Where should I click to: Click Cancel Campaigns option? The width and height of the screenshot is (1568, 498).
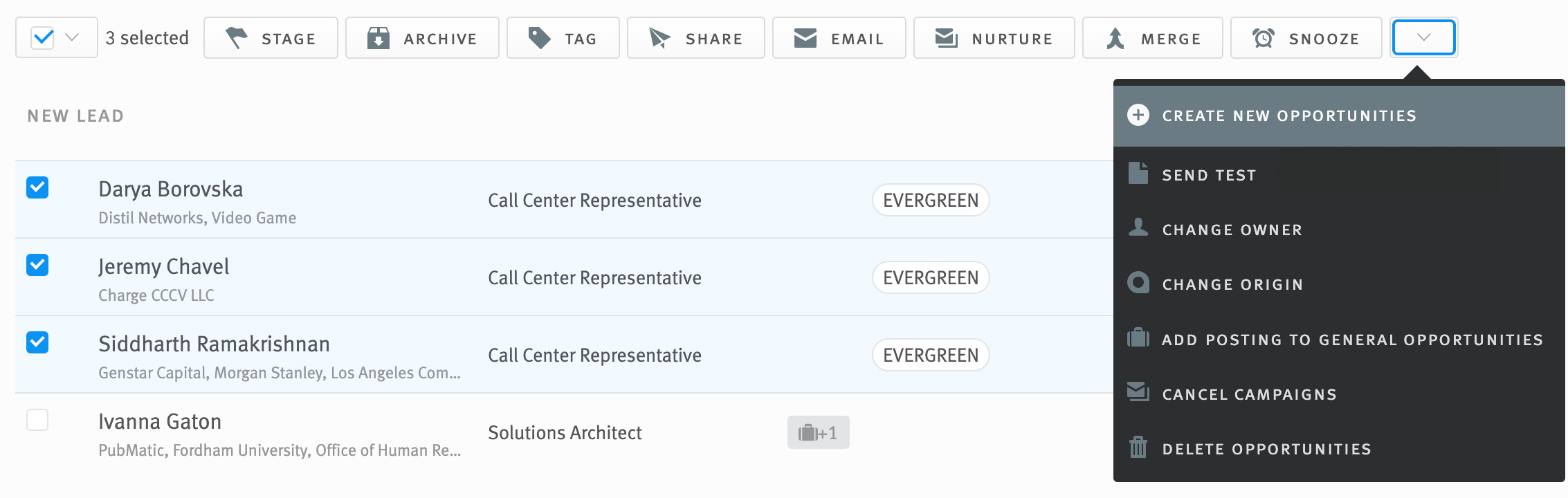click(1250, 394)
